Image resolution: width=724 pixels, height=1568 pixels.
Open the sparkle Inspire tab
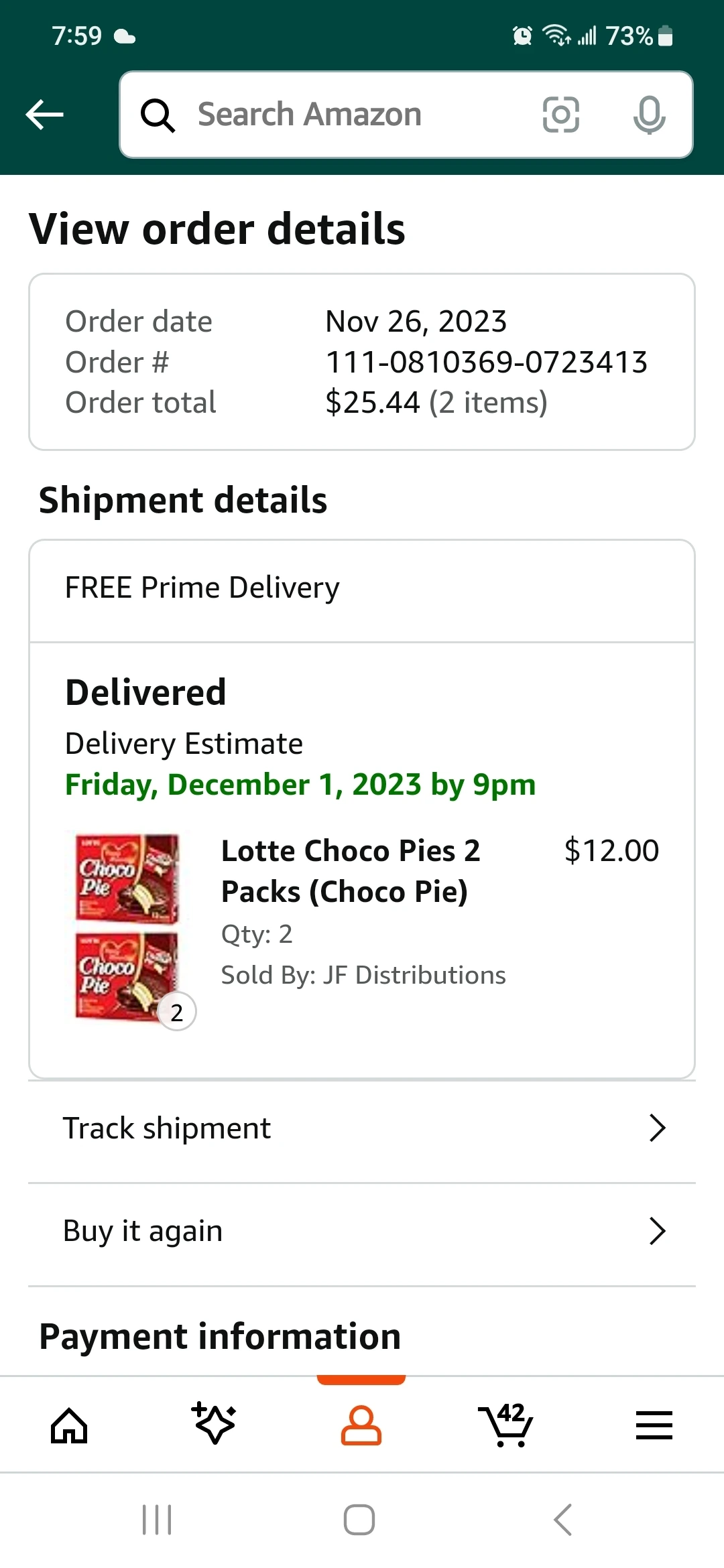[x=215, y=1423]
